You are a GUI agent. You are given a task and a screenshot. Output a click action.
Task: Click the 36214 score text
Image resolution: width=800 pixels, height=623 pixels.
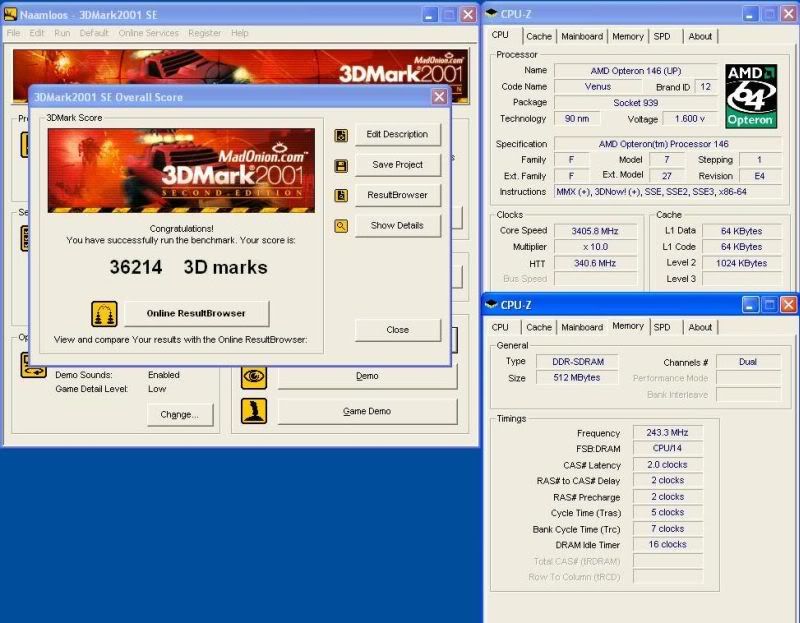click(x=136, y=267)
